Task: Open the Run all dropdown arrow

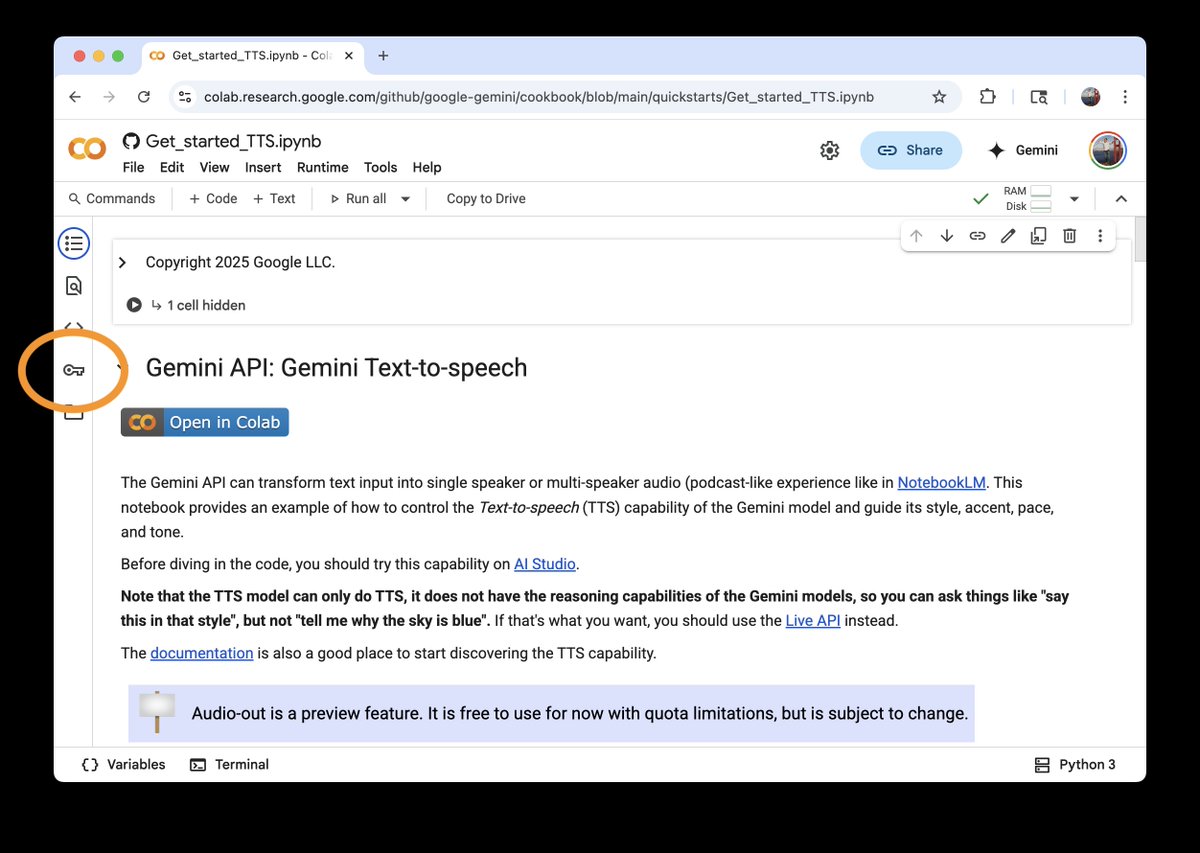Action: pyautogui.click(x=405, y=199)
